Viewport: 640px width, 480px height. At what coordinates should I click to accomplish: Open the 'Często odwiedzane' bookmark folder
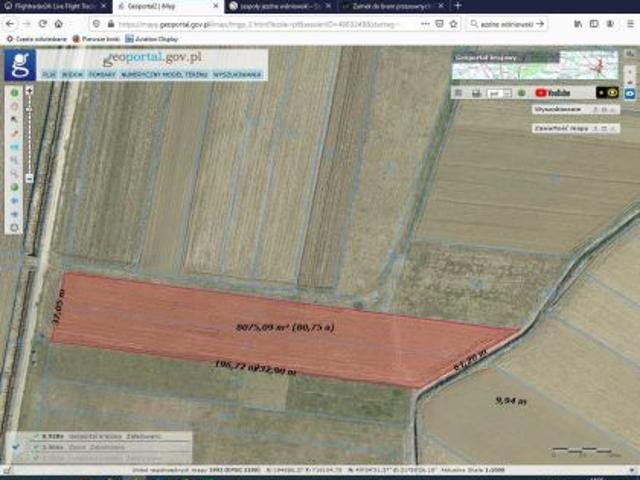click(x=37, y=39)
